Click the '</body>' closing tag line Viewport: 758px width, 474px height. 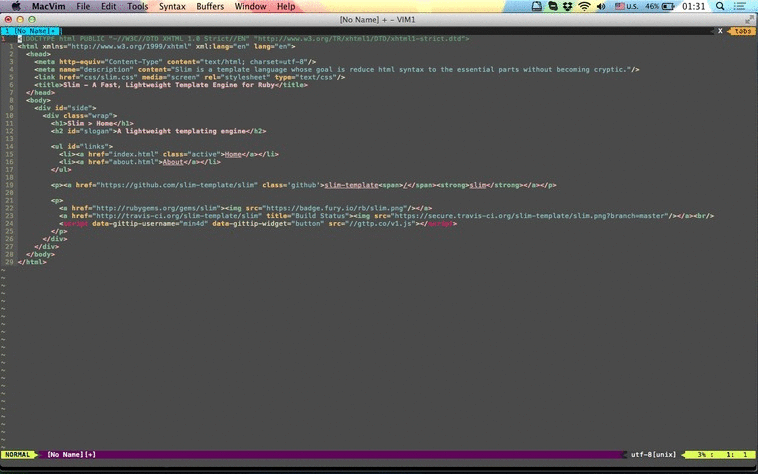pos(40,255)
